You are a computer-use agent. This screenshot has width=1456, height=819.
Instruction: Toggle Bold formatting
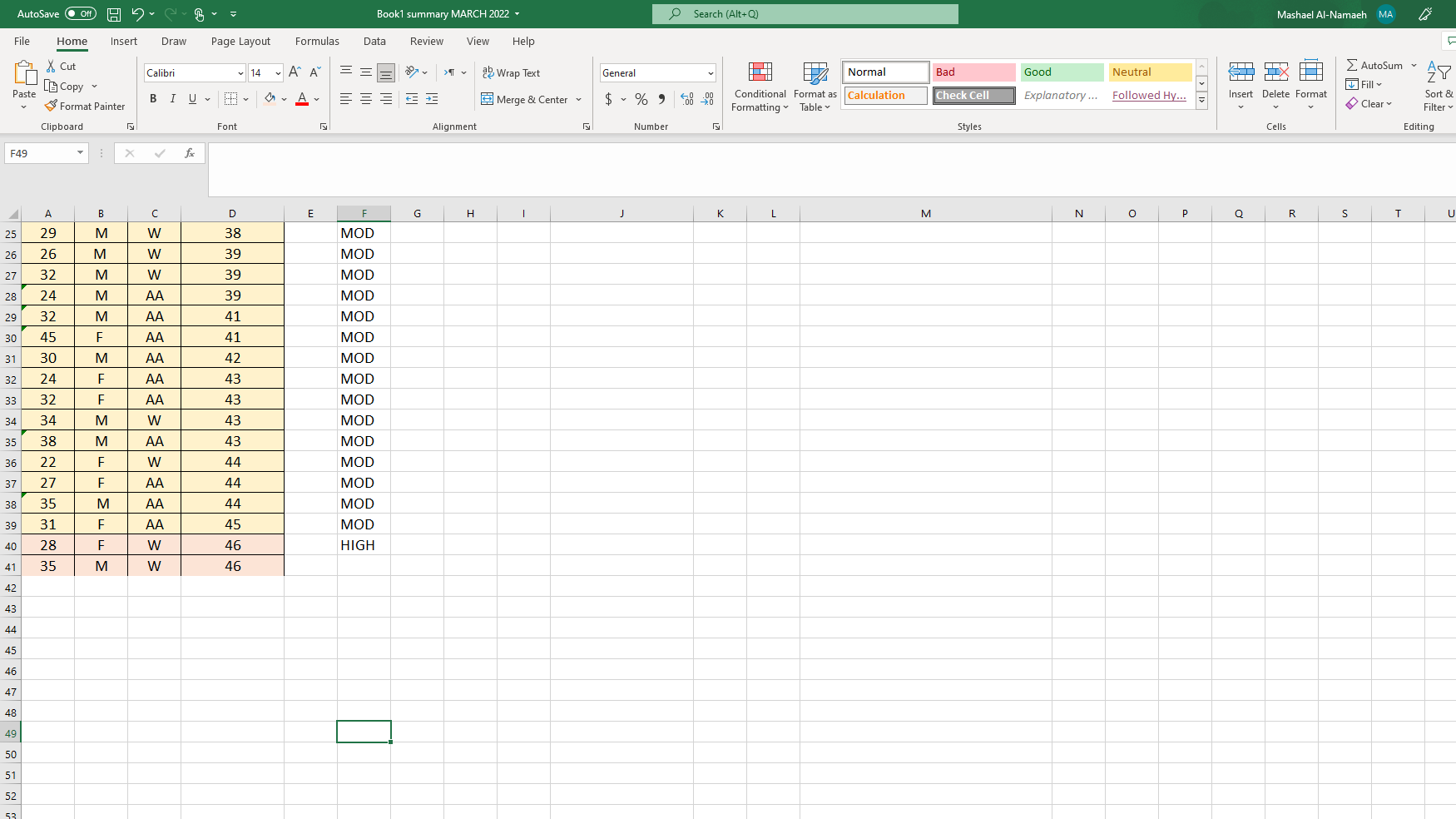point(153,99)
